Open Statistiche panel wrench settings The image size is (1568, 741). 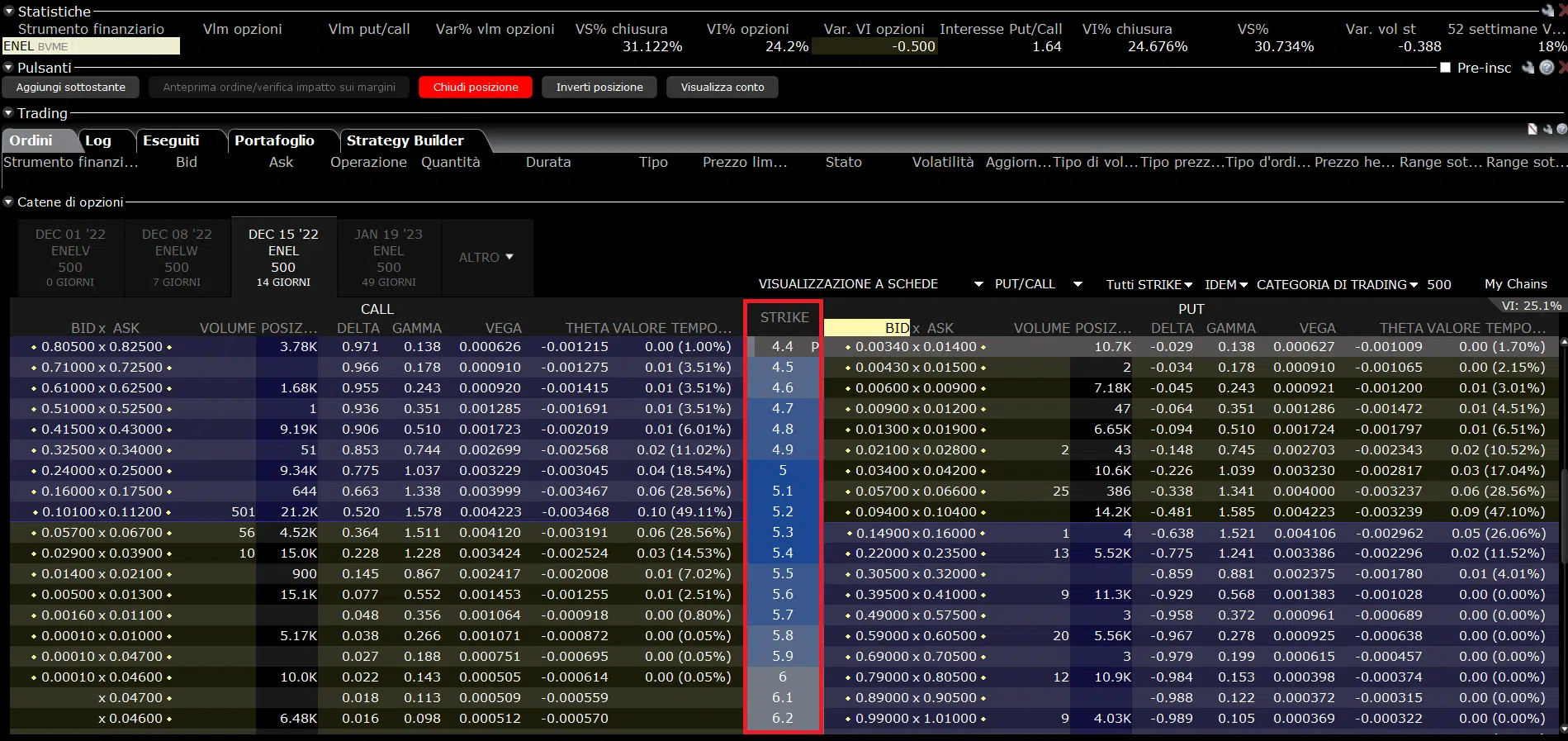tap(1547, 11)
